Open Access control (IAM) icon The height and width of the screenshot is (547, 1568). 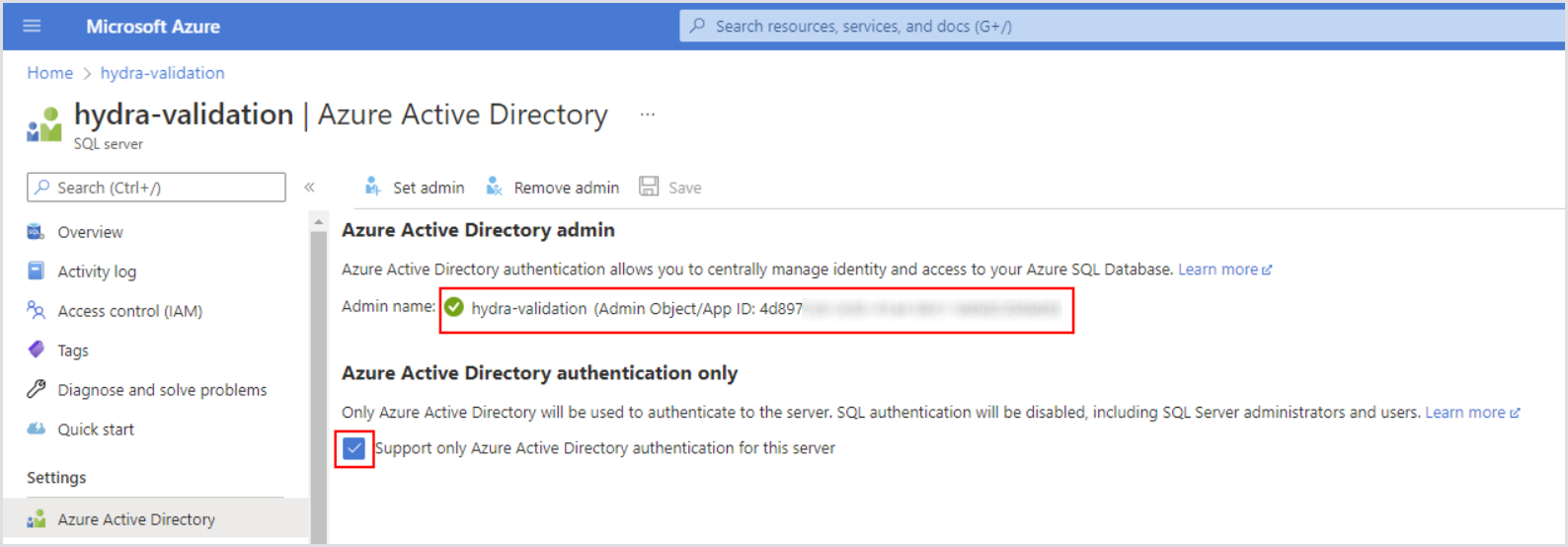37,310
